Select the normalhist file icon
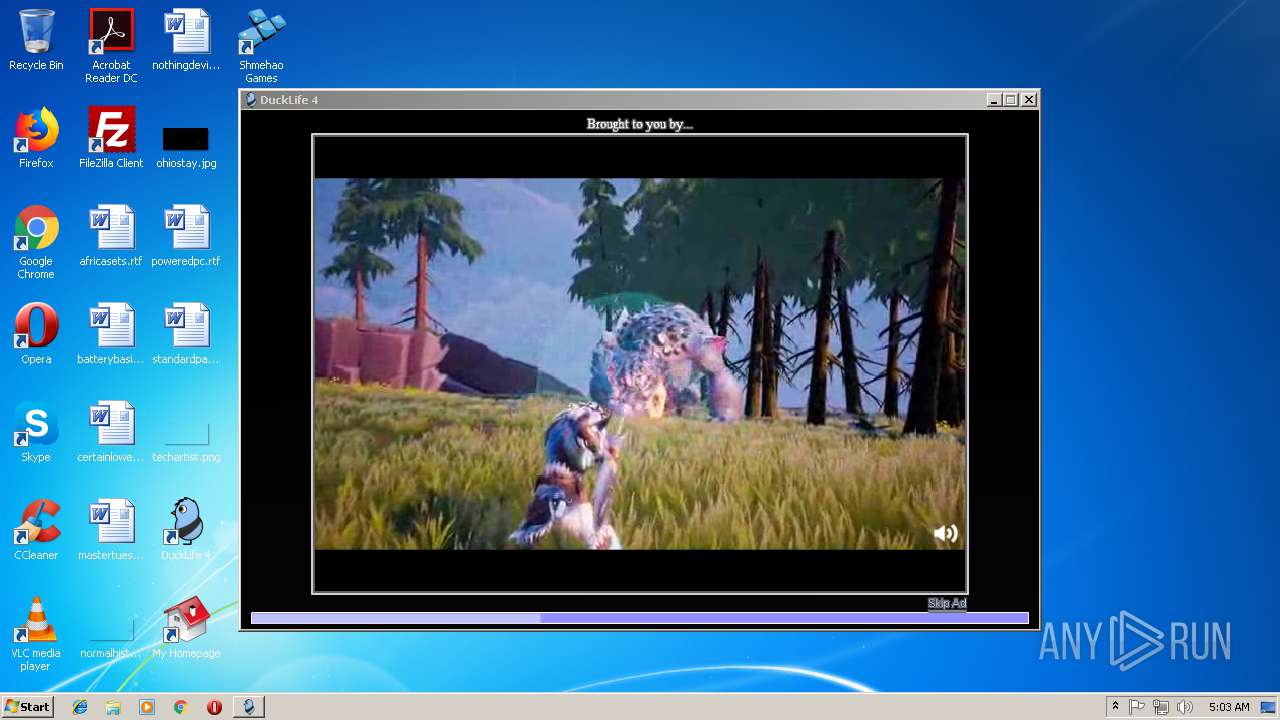The height and width of the screenshot is (720, 1280). 111,640
